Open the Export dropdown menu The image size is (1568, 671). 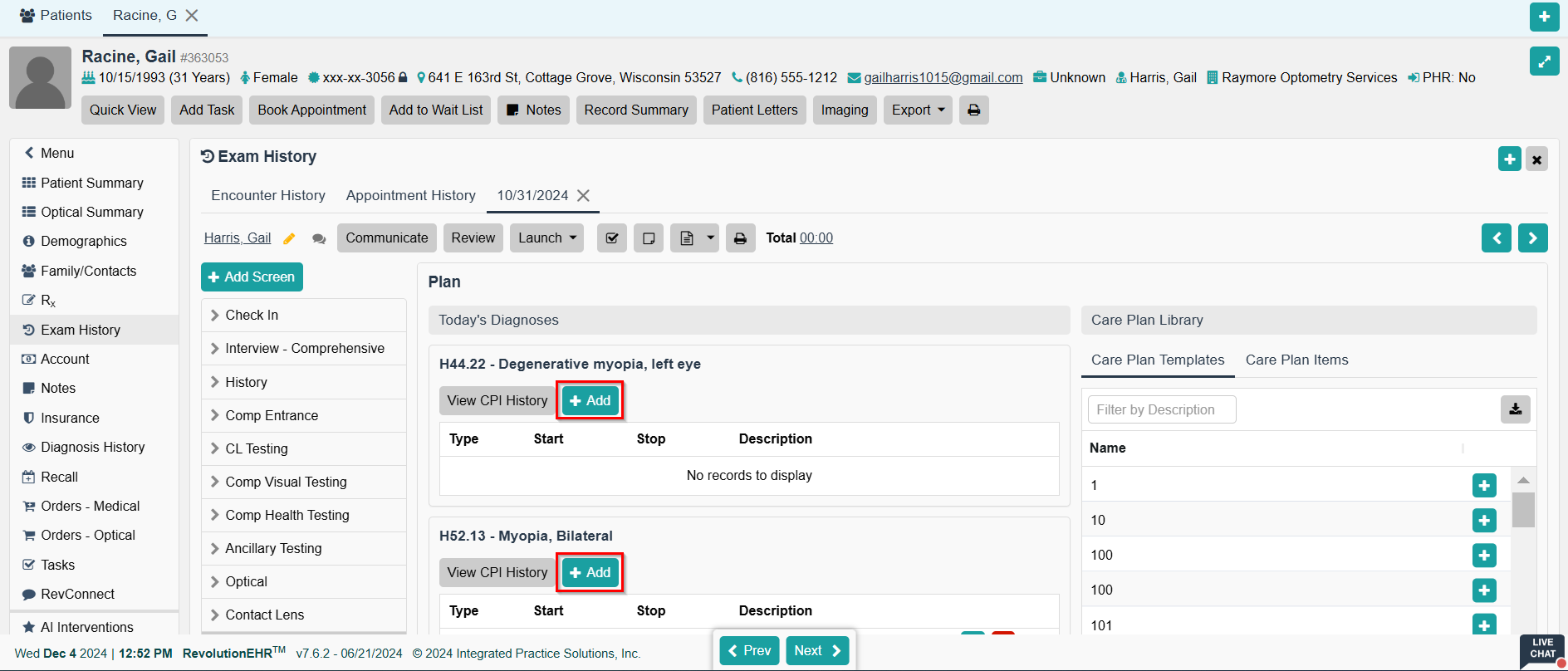coord(918,110)
